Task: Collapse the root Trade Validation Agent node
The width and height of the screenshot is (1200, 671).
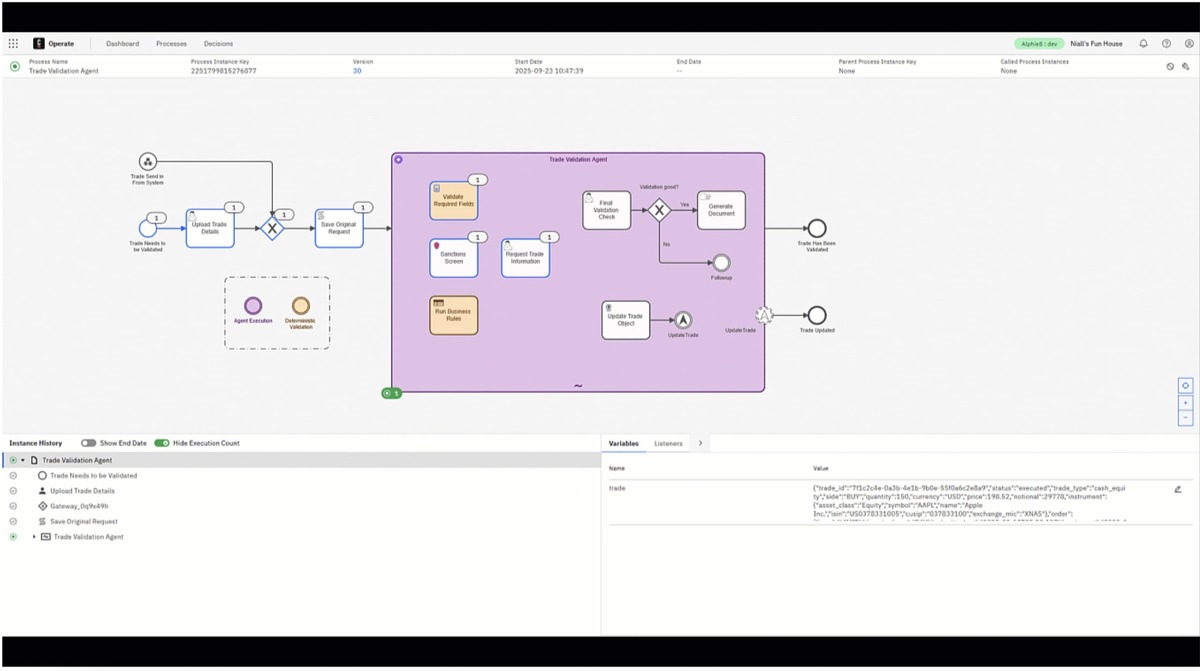Action: point(23,460)
